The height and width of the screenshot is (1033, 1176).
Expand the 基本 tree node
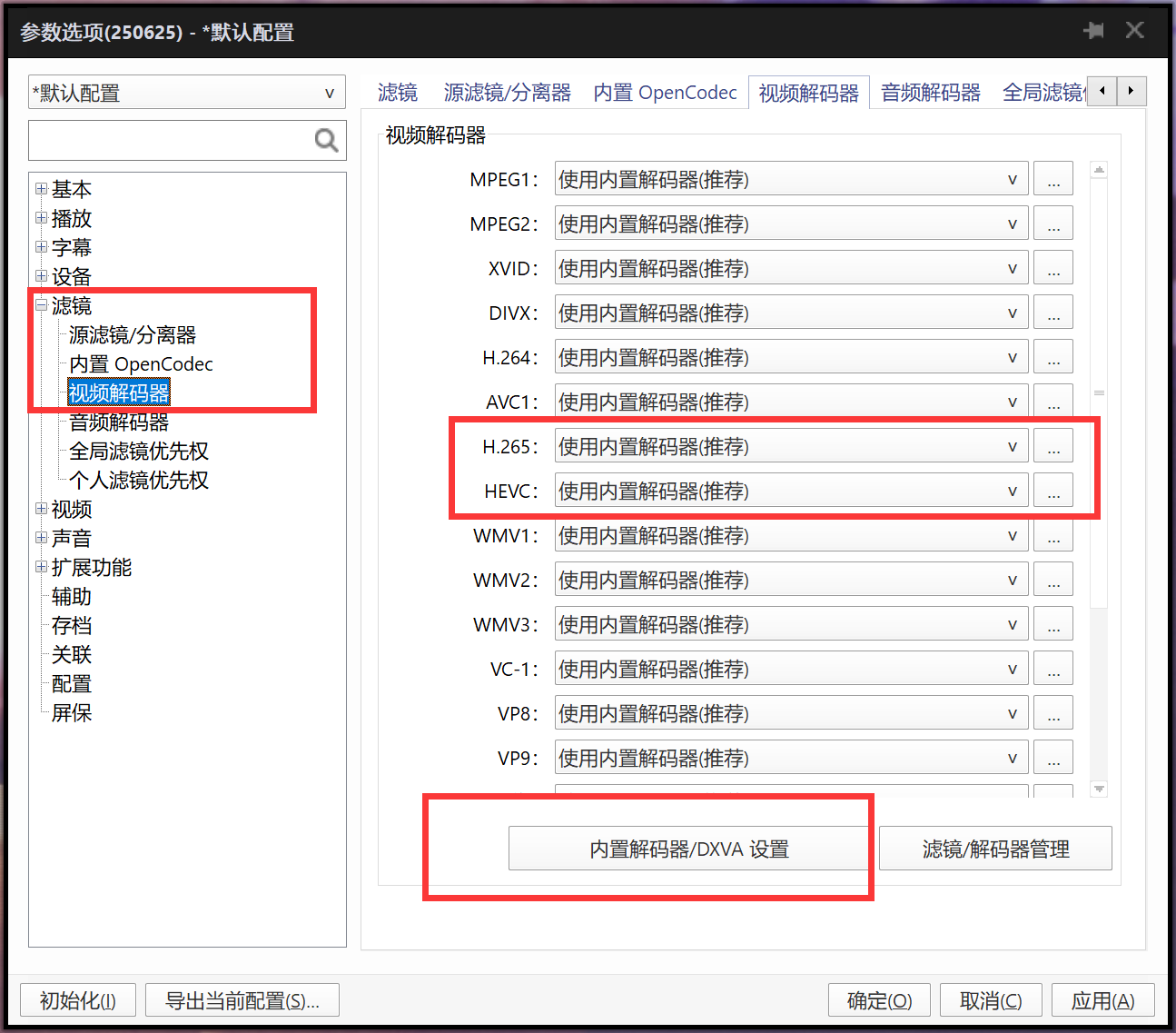coord(42,189)
